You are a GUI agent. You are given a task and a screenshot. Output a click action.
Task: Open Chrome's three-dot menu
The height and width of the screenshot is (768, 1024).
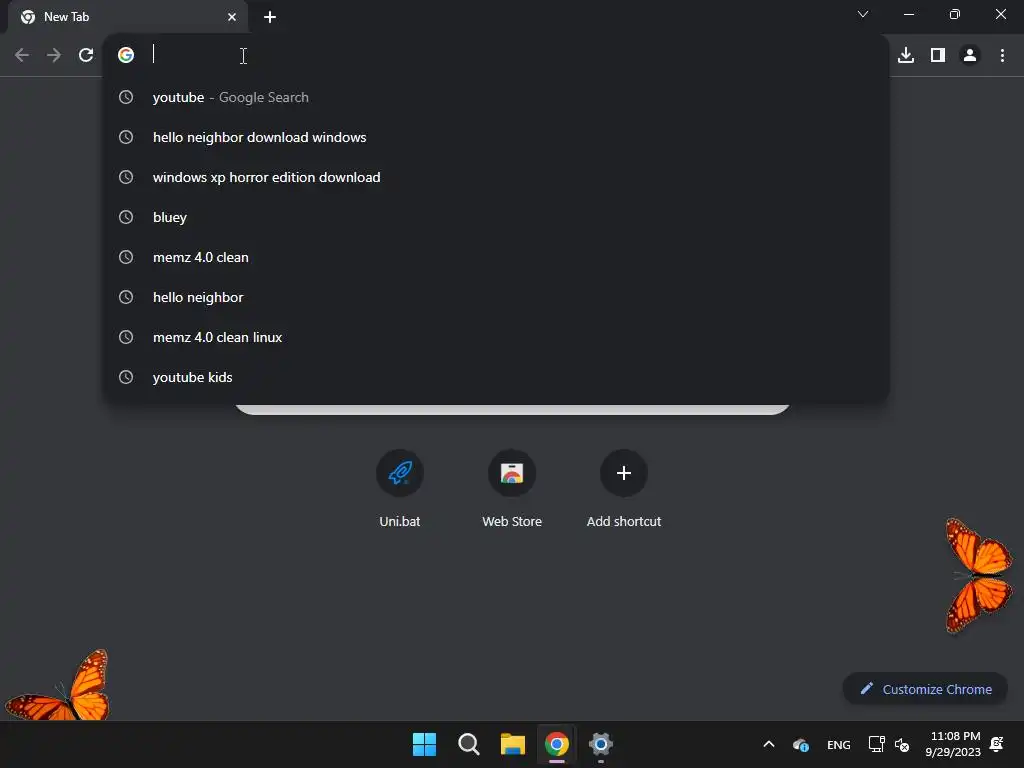click(x=1002, y=55)
